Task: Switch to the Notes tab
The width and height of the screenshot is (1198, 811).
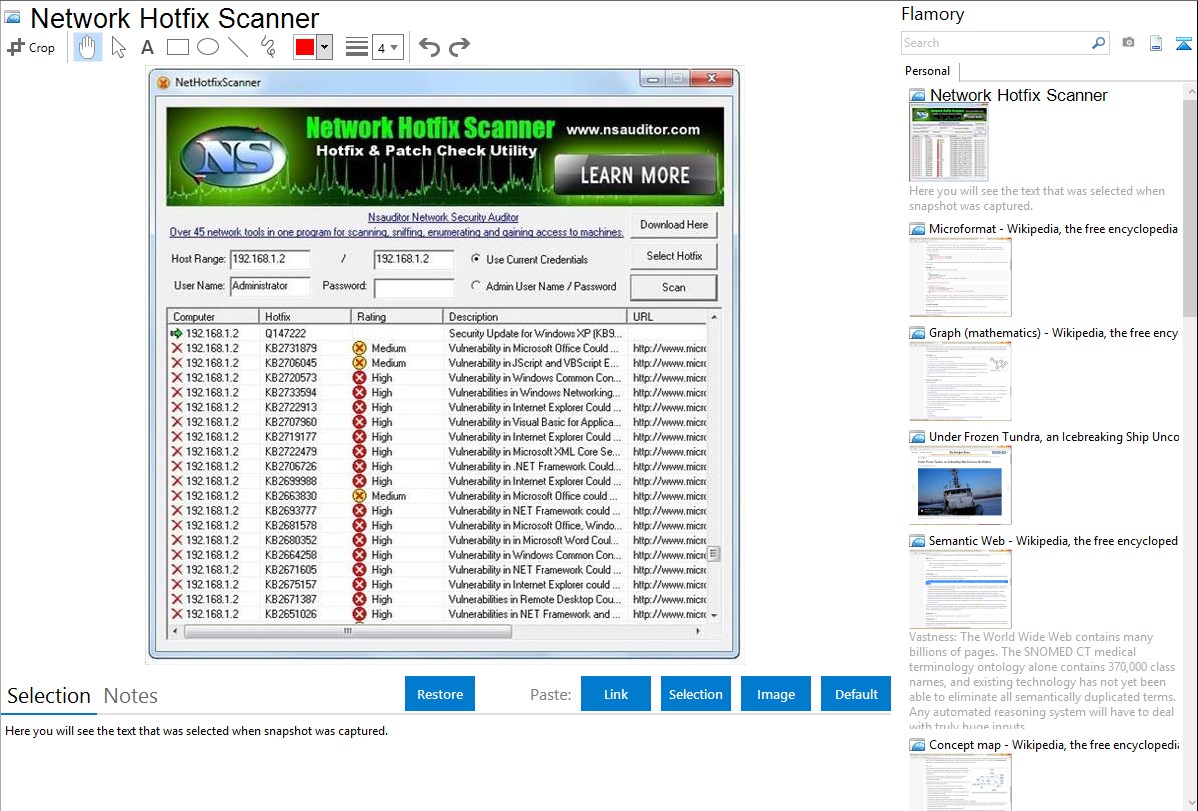Action: pos(131,696)
